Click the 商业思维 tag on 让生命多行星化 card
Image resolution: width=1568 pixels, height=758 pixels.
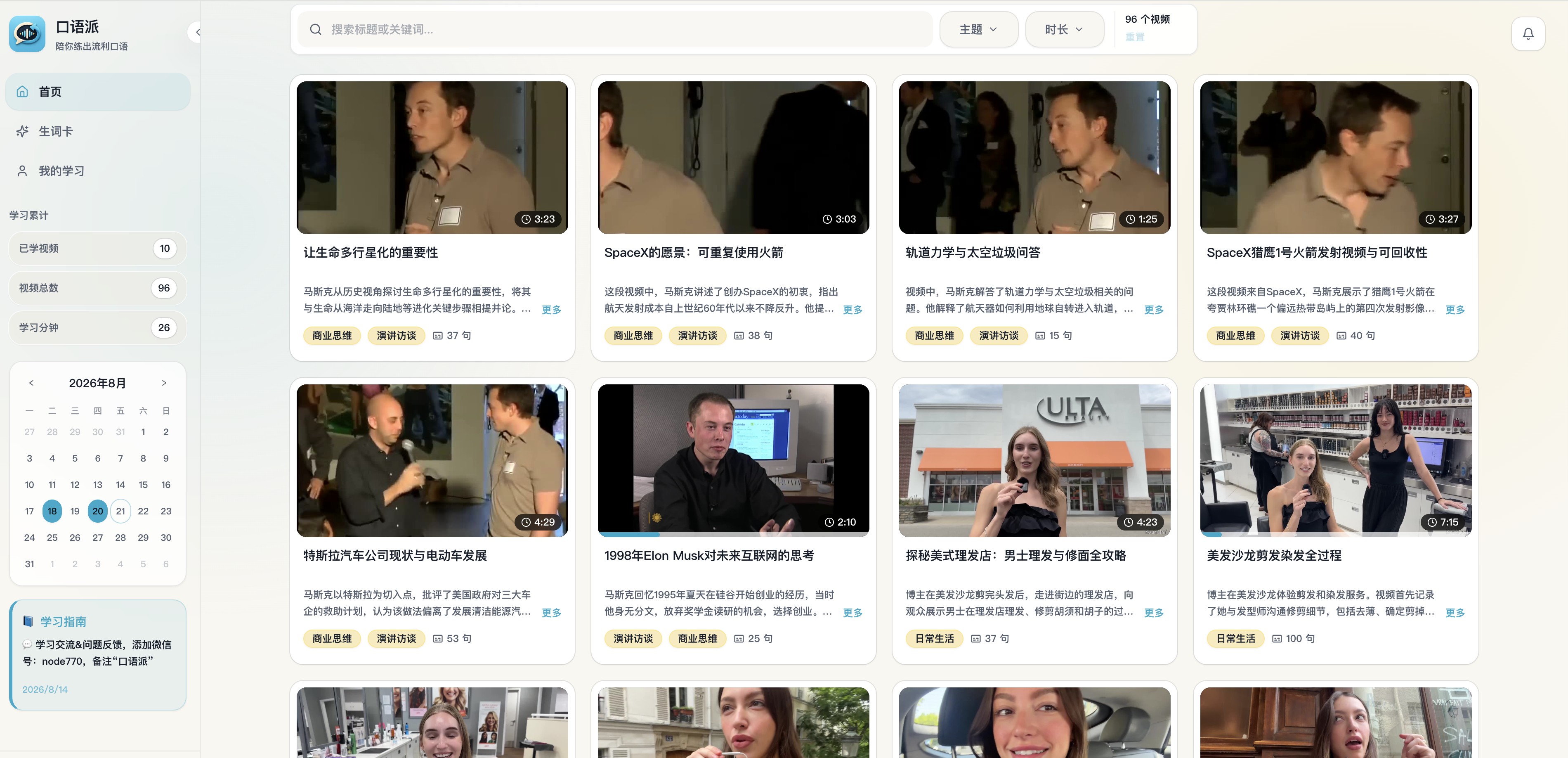click(x=332, y=336)
